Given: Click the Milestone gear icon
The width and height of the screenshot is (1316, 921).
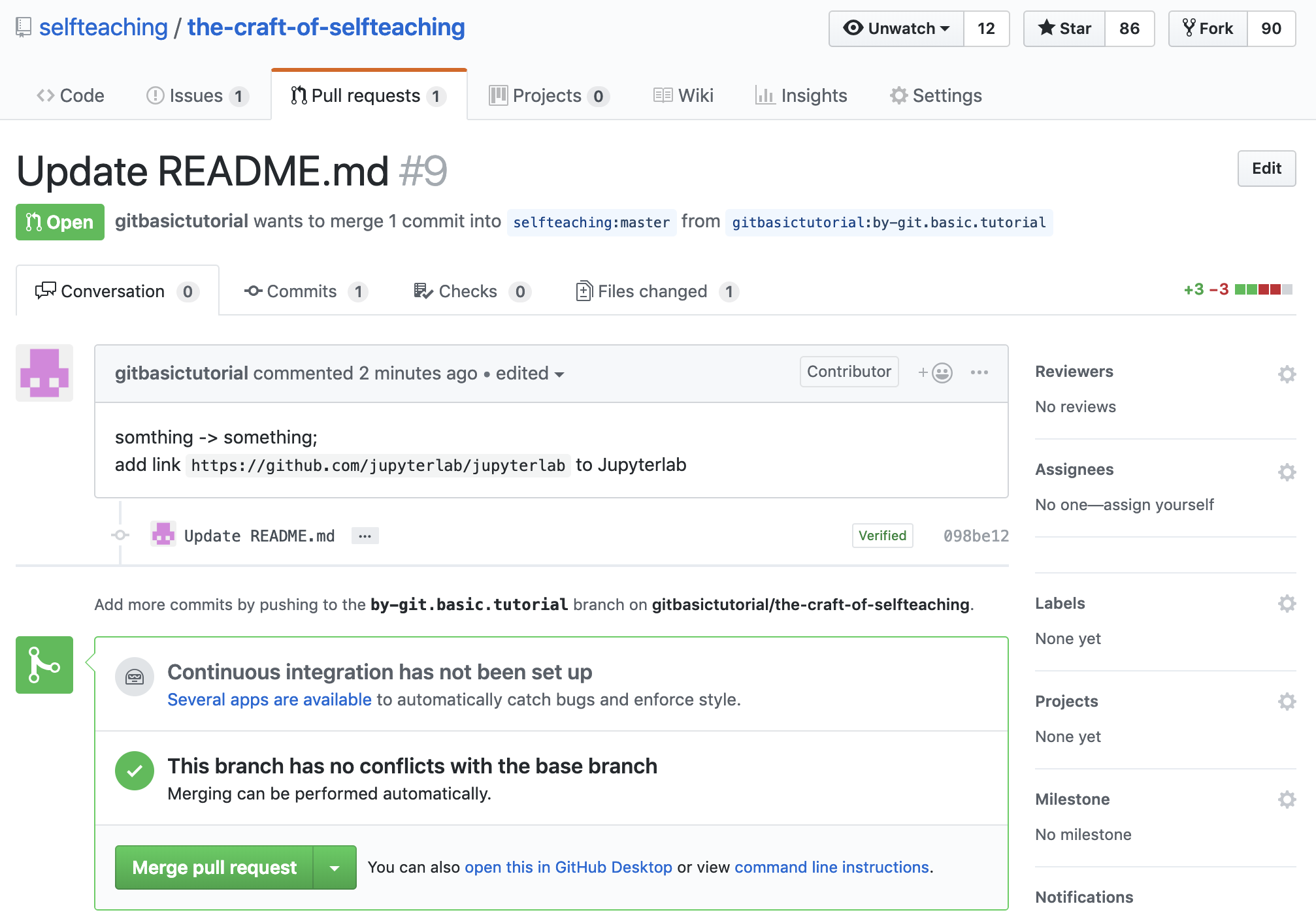Looking at the screenshot, I should click(x=1287, y=800).
